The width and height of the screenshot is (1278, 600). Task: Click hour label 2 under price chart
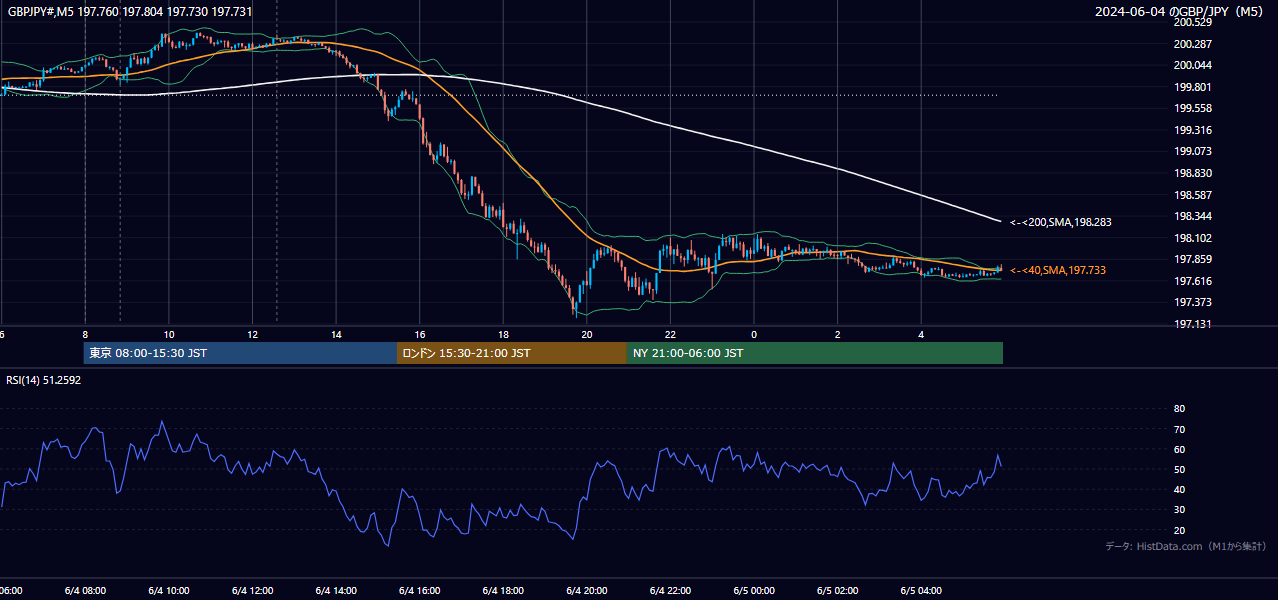click(x=838, y=334)
